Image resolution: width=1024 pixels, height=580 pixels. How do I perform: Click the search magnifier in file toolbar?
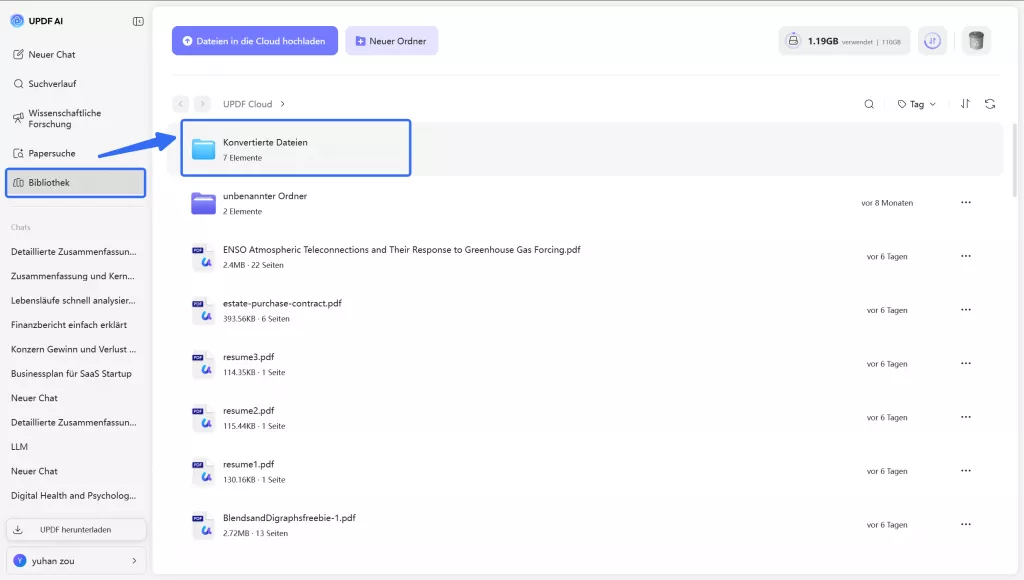click(x=869, y=104)
